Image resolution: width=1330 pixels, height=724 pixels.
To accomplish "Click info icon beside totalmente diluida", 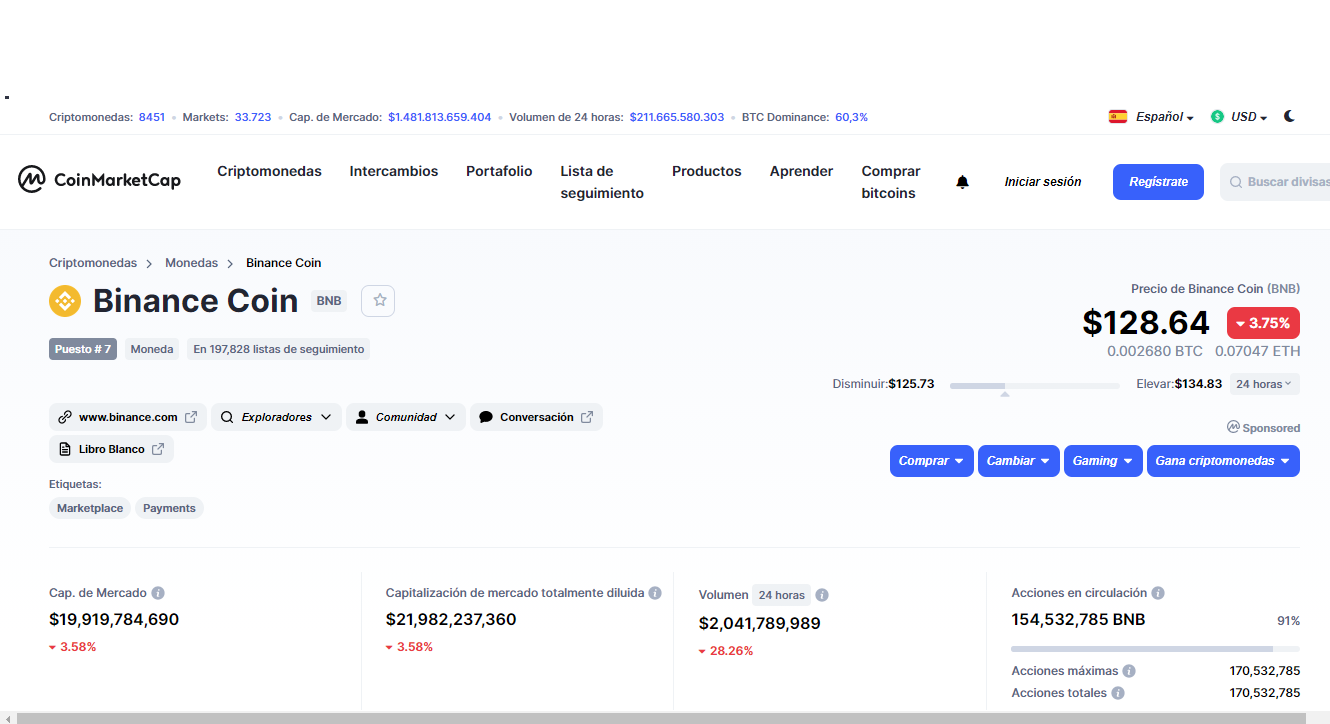I will pyautogui.click(x=655, y=593).
